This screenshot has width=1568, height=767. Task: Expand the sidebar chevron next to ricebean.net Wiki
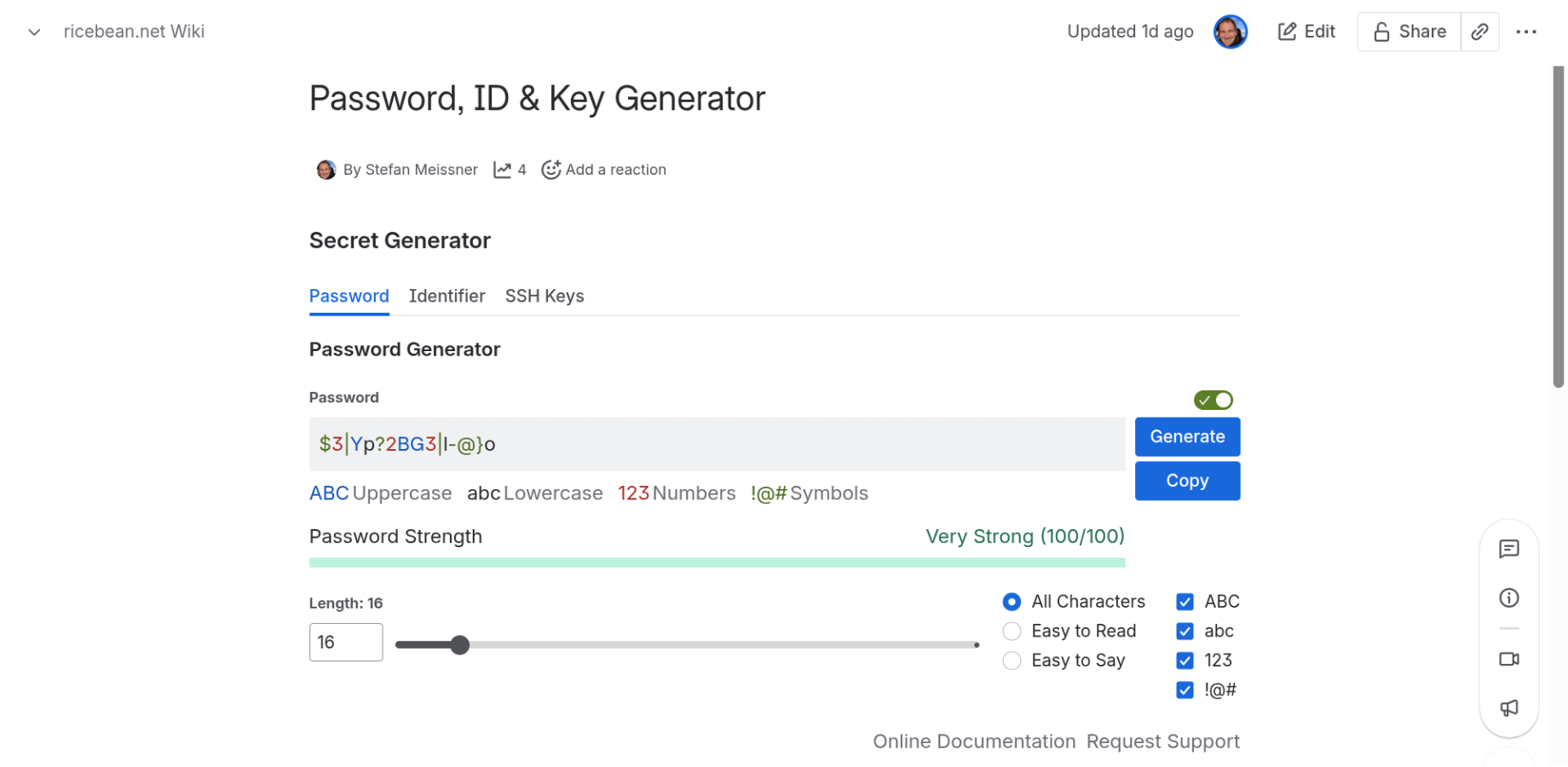click(x=34, y=32)
